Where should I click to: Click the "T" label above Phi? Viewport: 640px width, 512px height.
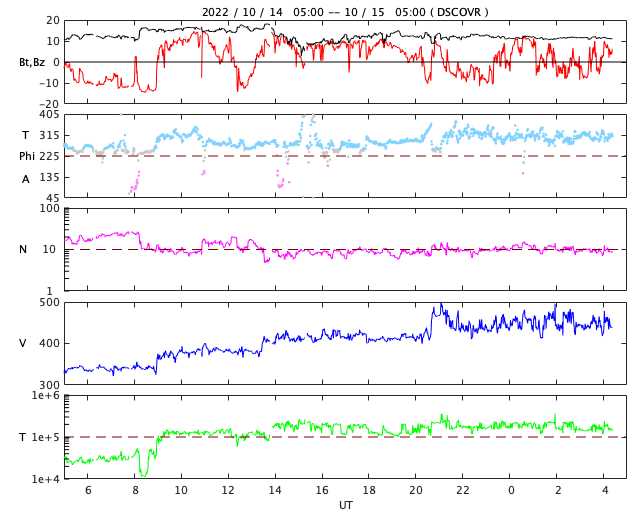pyautogui.click(x=25, y=135)
